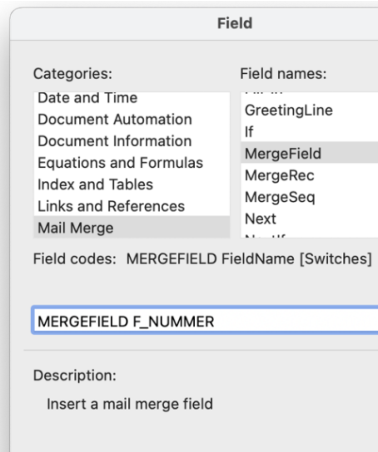Choose the Document Automation category
Viewport: 378px width, 452px height.
pos(132,119)
